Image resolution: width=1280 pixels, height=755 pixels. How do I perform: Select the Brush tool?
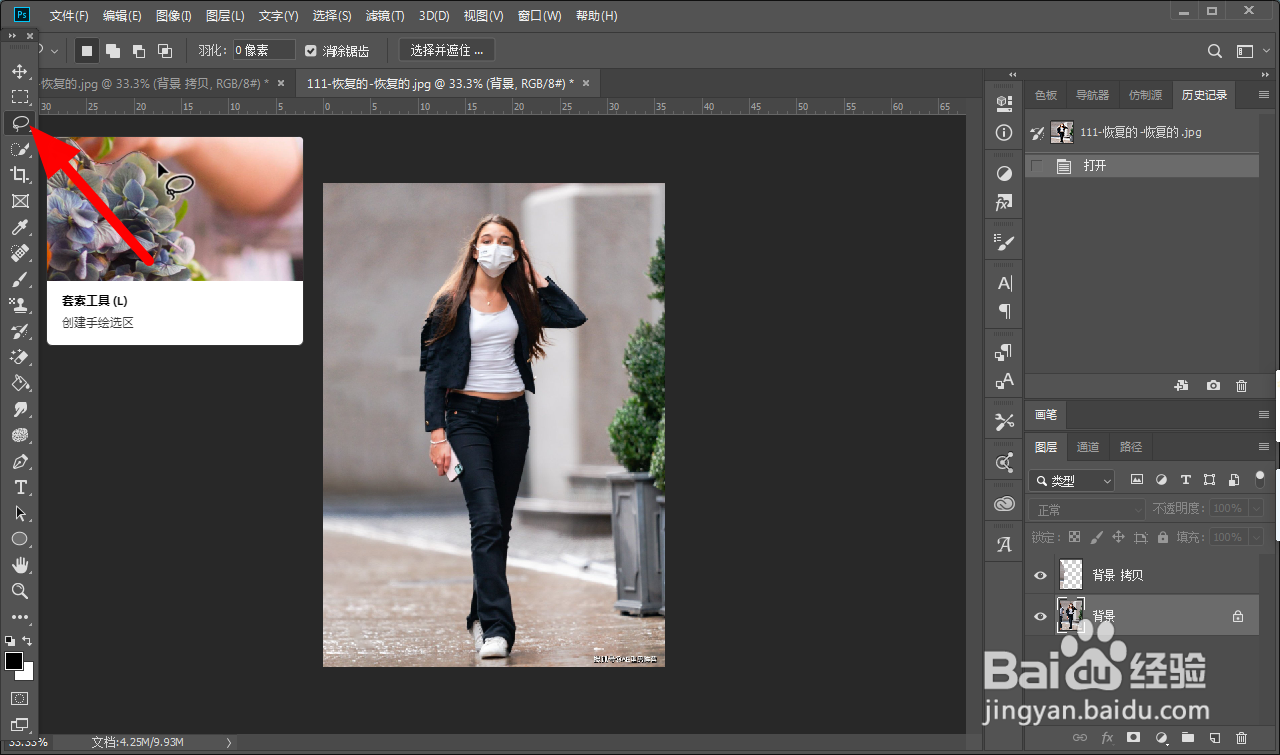(x=19, y=279)
